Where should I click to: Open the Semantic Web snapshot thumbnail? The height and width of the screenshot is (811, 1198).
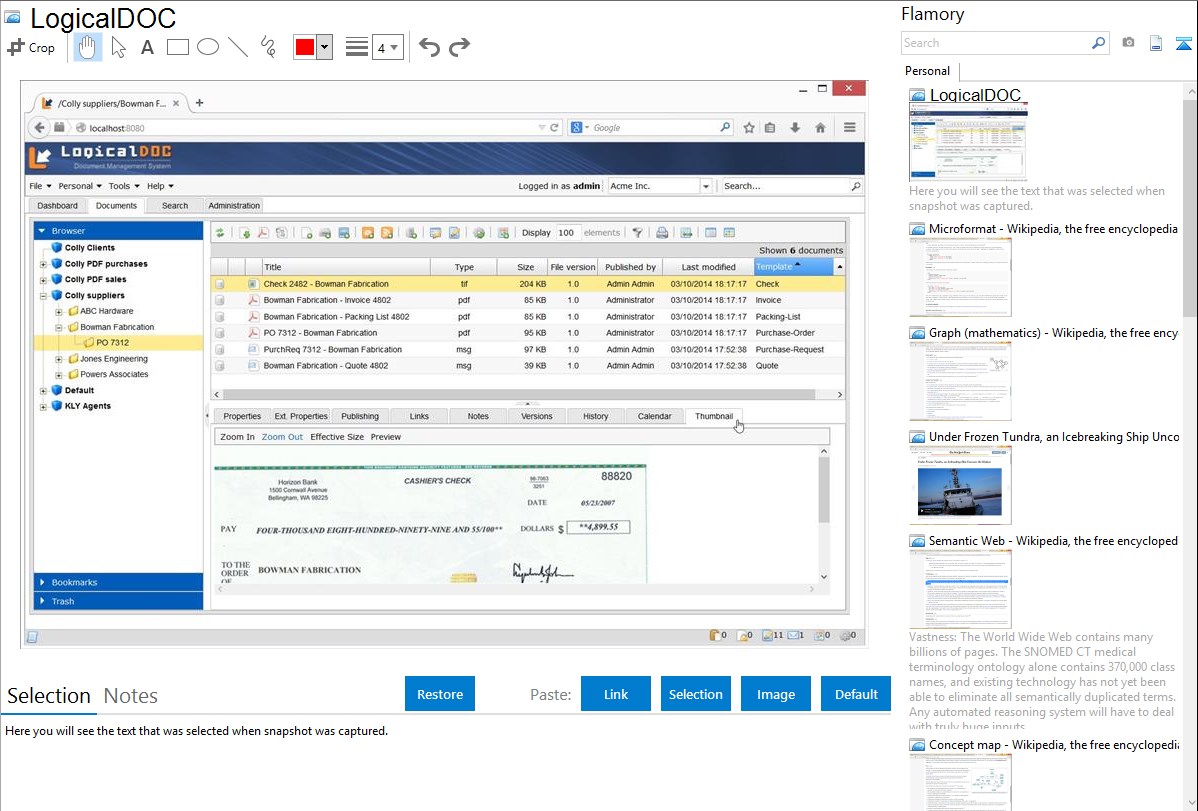[960, 589]
